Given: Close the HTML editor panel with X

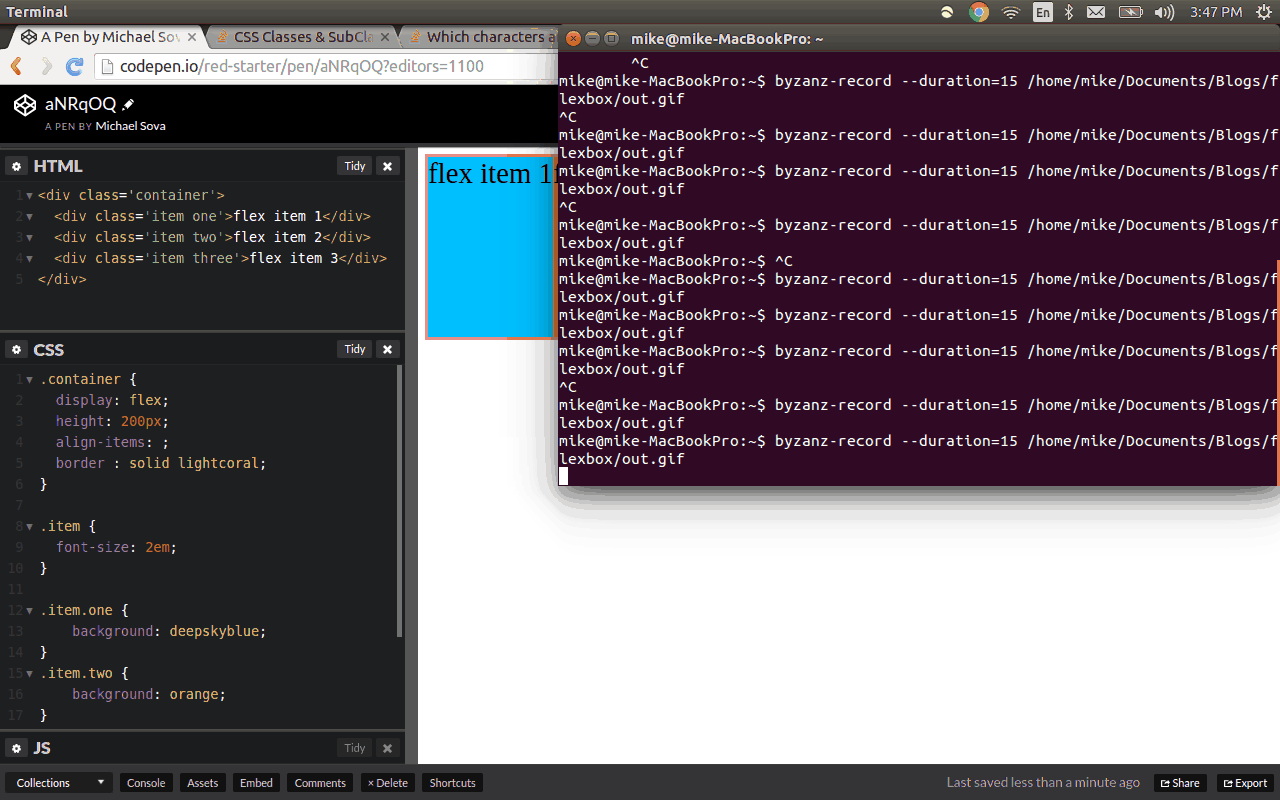Looking at the screenshot, I should 388,166.
